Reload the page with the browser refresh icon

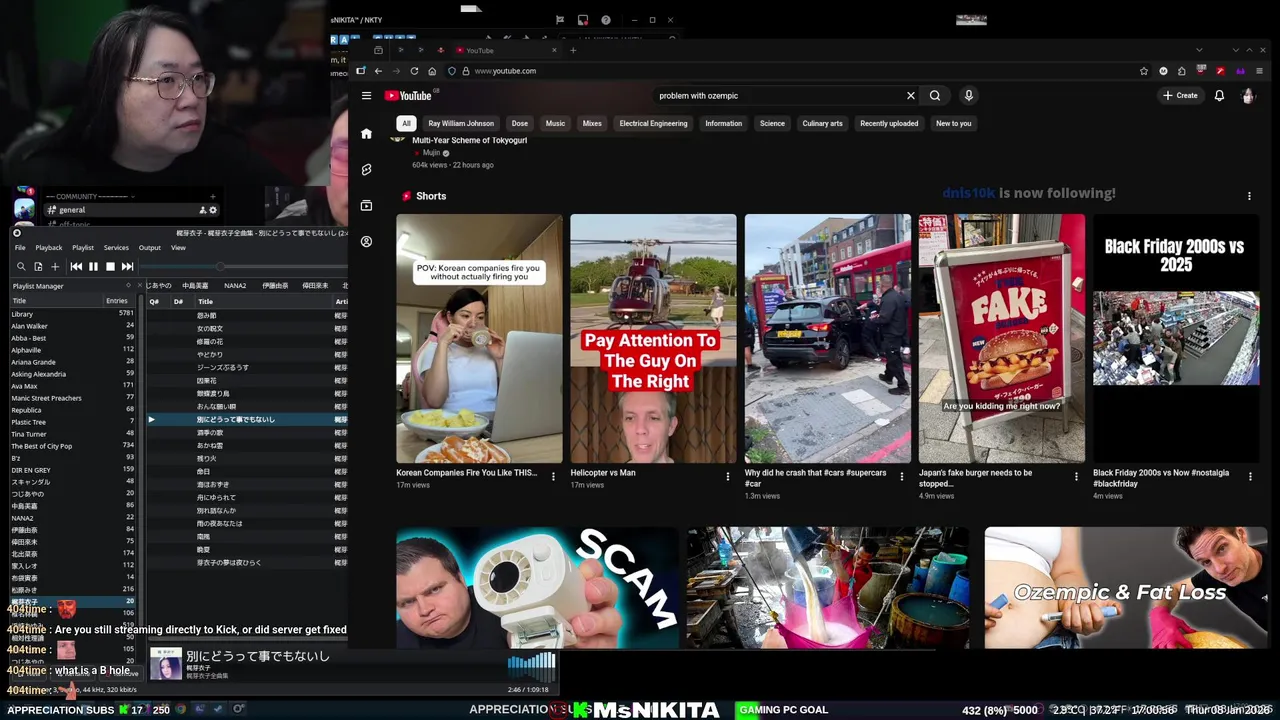pos(414,71)
